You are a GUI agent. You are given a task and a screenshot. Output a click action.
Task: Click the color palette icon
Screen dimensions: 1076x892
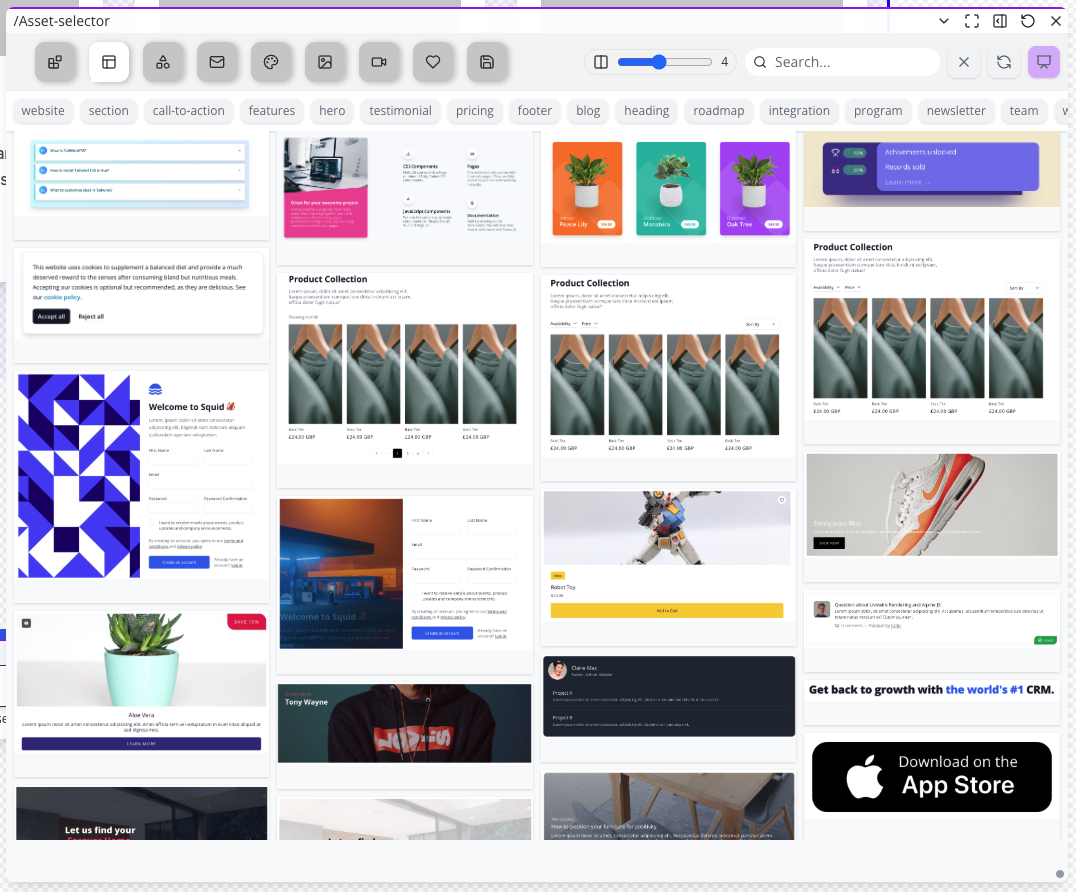coord(271,62)
